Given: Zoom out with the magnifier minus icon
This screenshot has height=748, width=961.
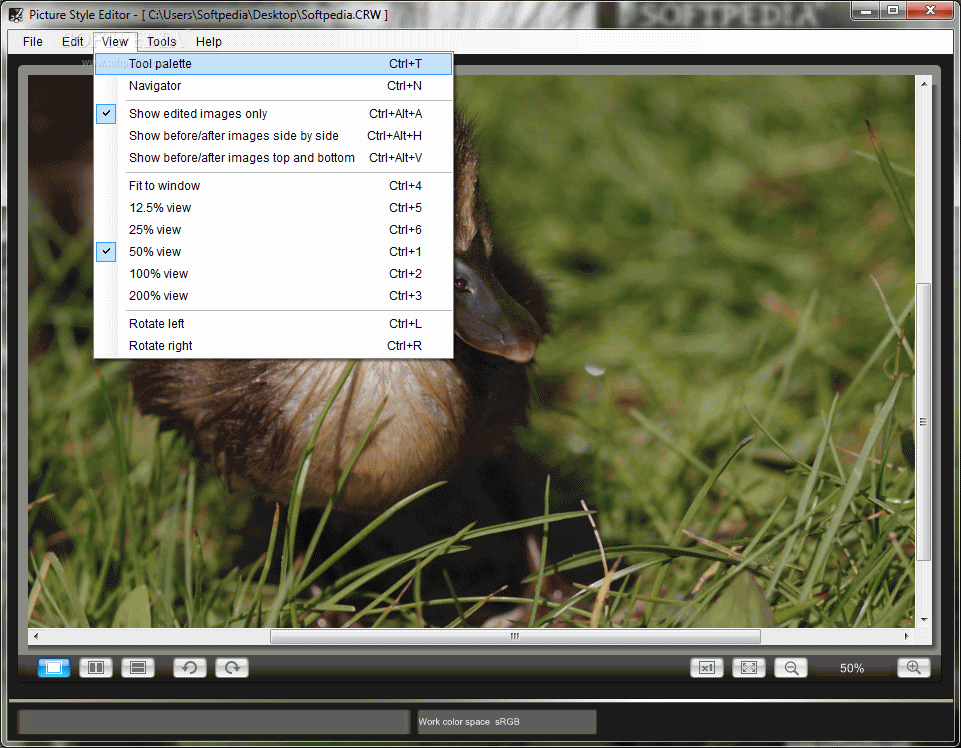Looking at the screenshot, I should tap(791, 668).
